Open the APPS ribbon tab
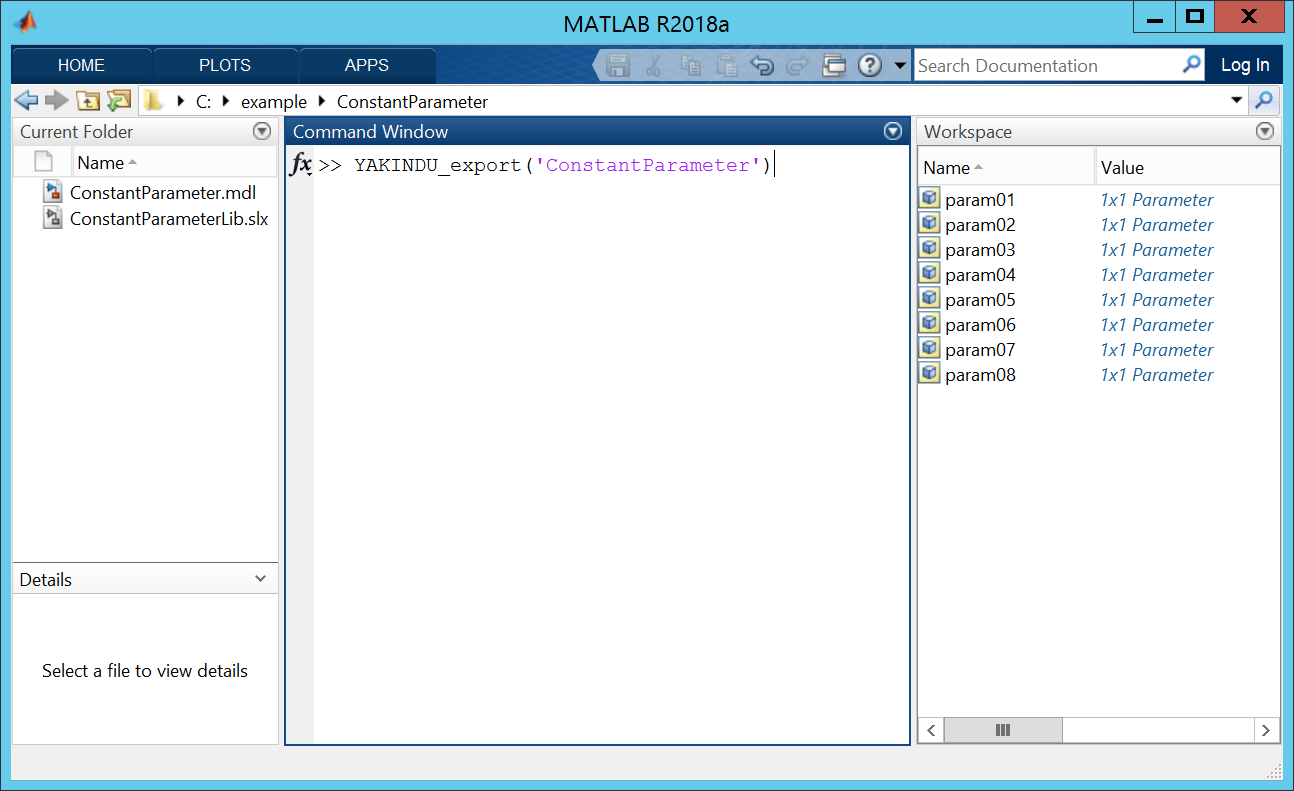 point(367,65)
